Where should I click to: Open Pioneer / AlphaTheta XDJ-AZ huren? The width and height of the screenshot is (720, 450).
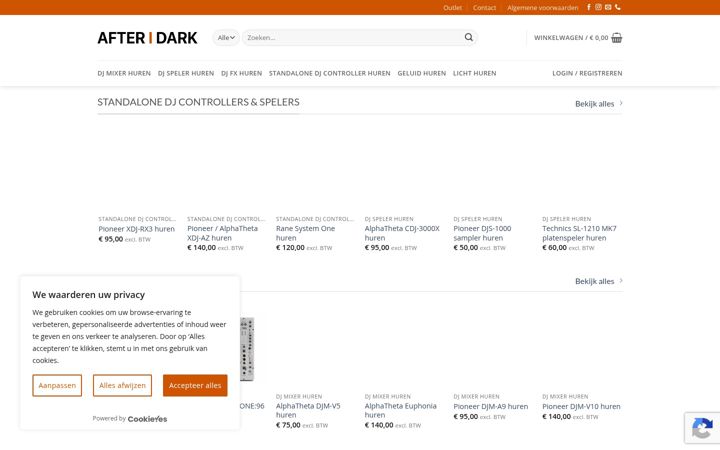222,233
